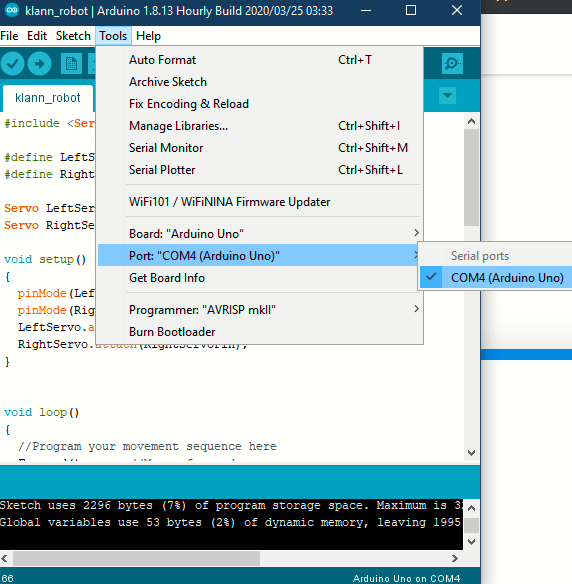Select Get Board Info
Viewport: 572px width, 584px height.
[260, 277]
